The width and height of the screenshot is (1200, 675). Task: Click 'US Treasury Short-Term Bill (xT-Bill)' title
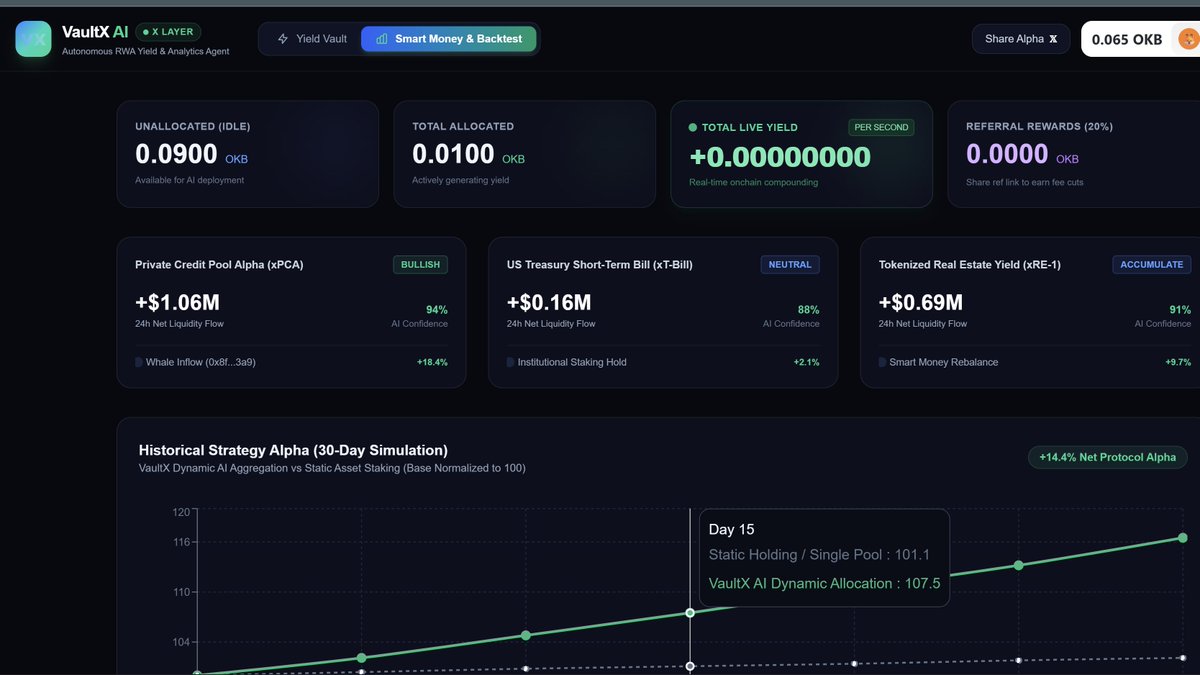pyautogui.click(x=600, y=265)
